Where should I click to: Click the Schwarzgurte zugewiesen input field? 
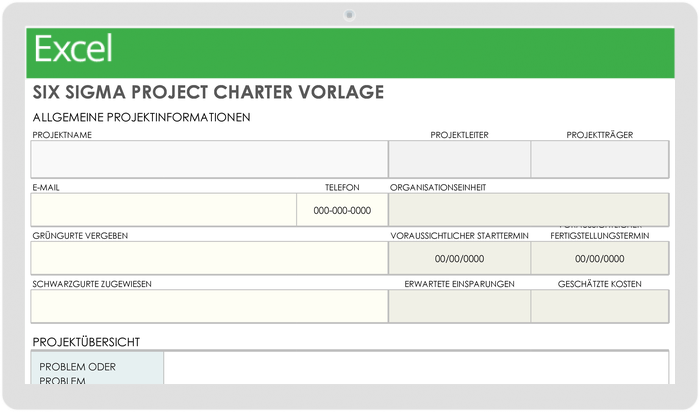point(209,306)
